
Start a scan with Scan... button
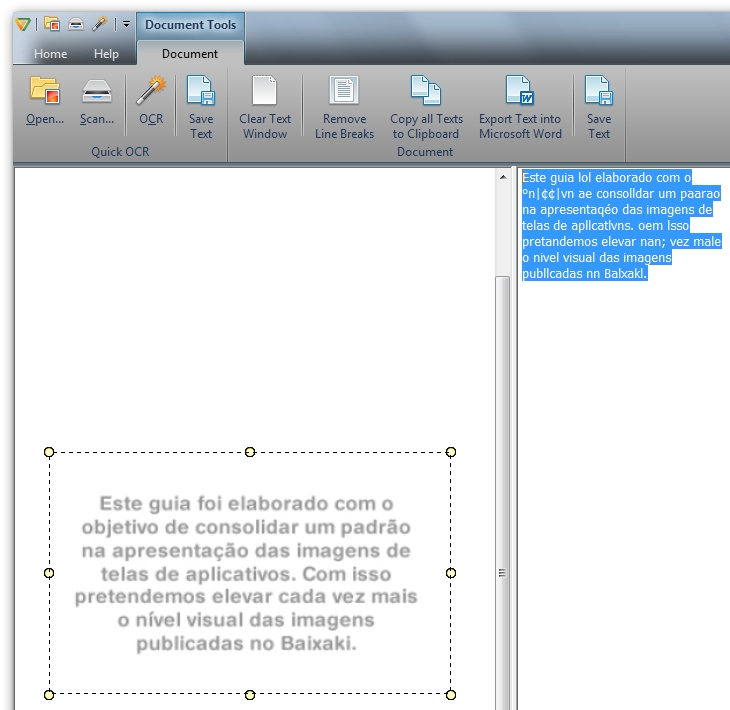[x=96, y=101]
